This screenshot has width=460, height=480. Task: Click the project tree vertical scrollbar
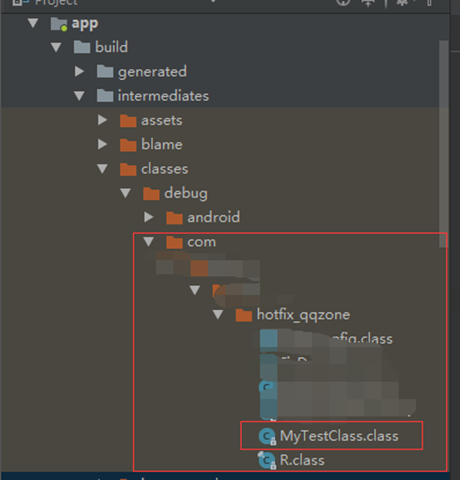[x=443, y=144]
